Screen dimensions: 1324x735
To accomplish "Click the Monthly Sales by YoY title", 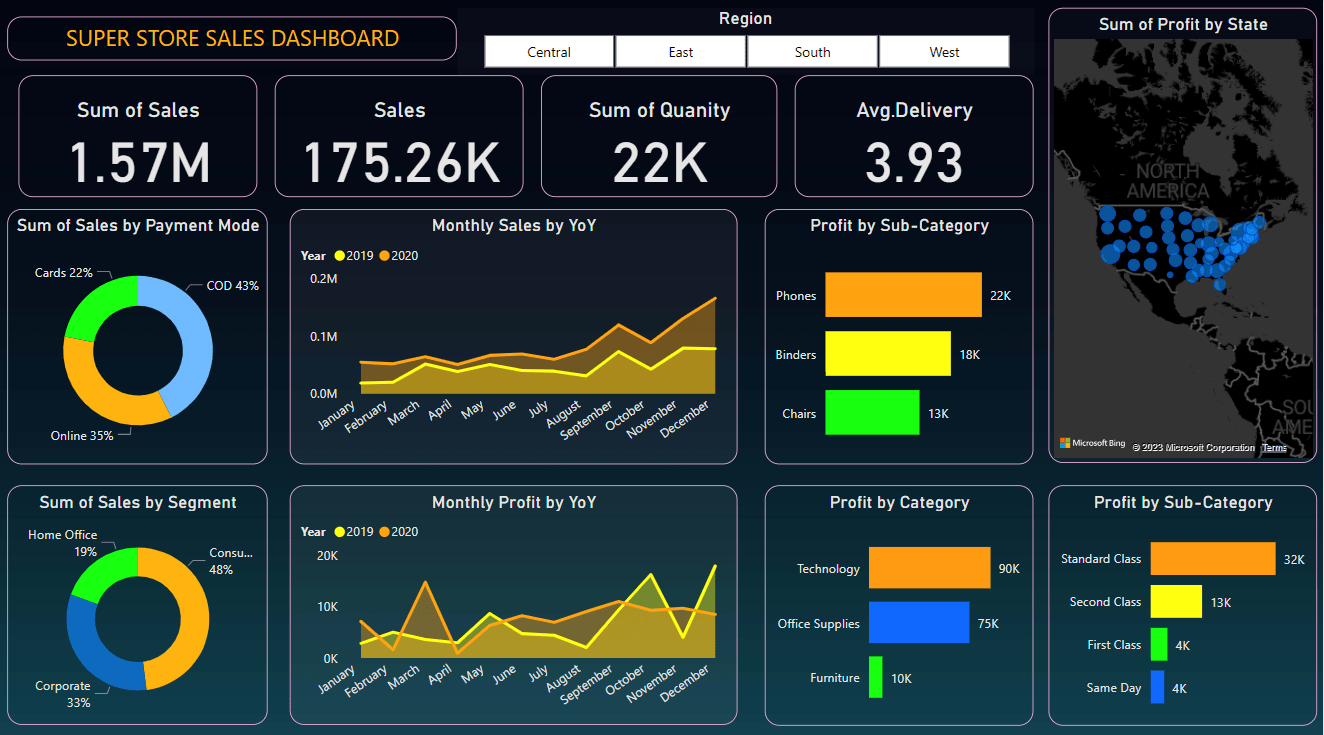I will coord(514,225).
